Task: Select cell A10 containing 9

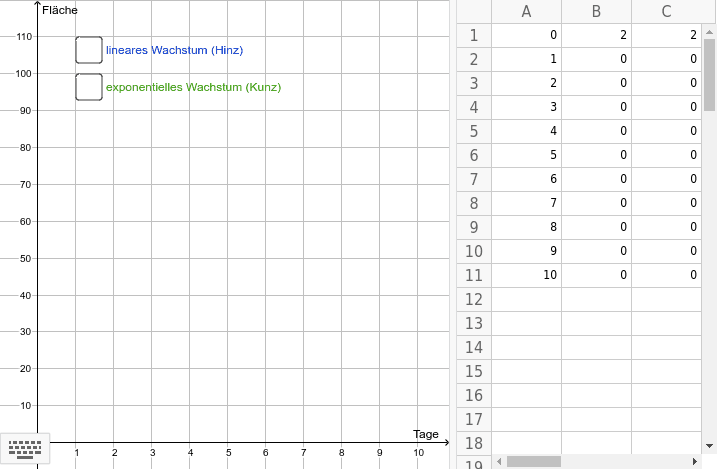Action: [x=526, y=251]
